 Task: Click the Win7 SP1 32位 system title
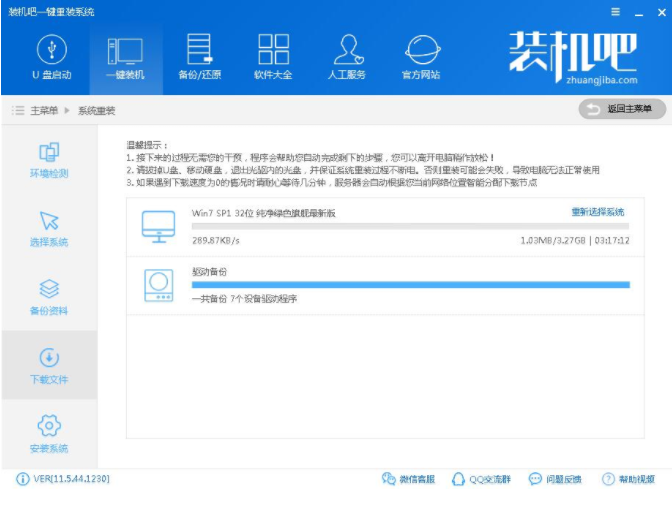tap(264, 213)
